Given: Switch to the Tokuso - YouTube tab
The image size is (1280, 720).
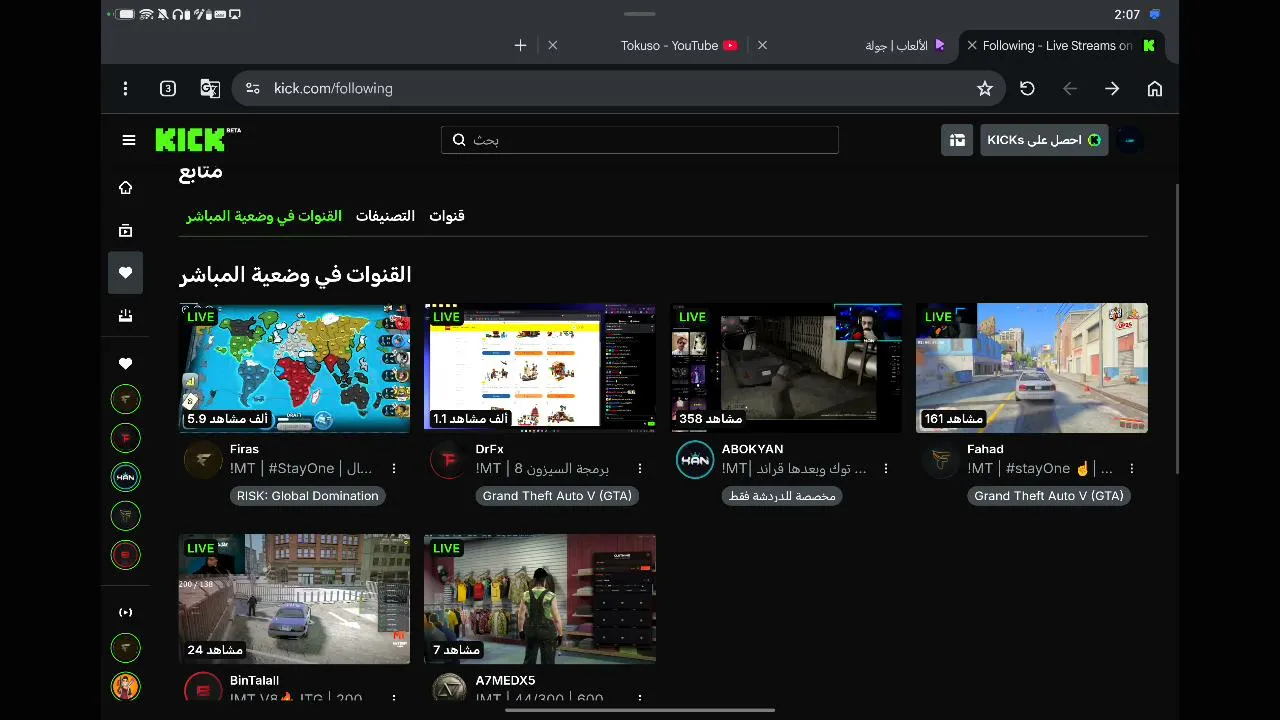Looking at the screenshot, I should point(670,45).
